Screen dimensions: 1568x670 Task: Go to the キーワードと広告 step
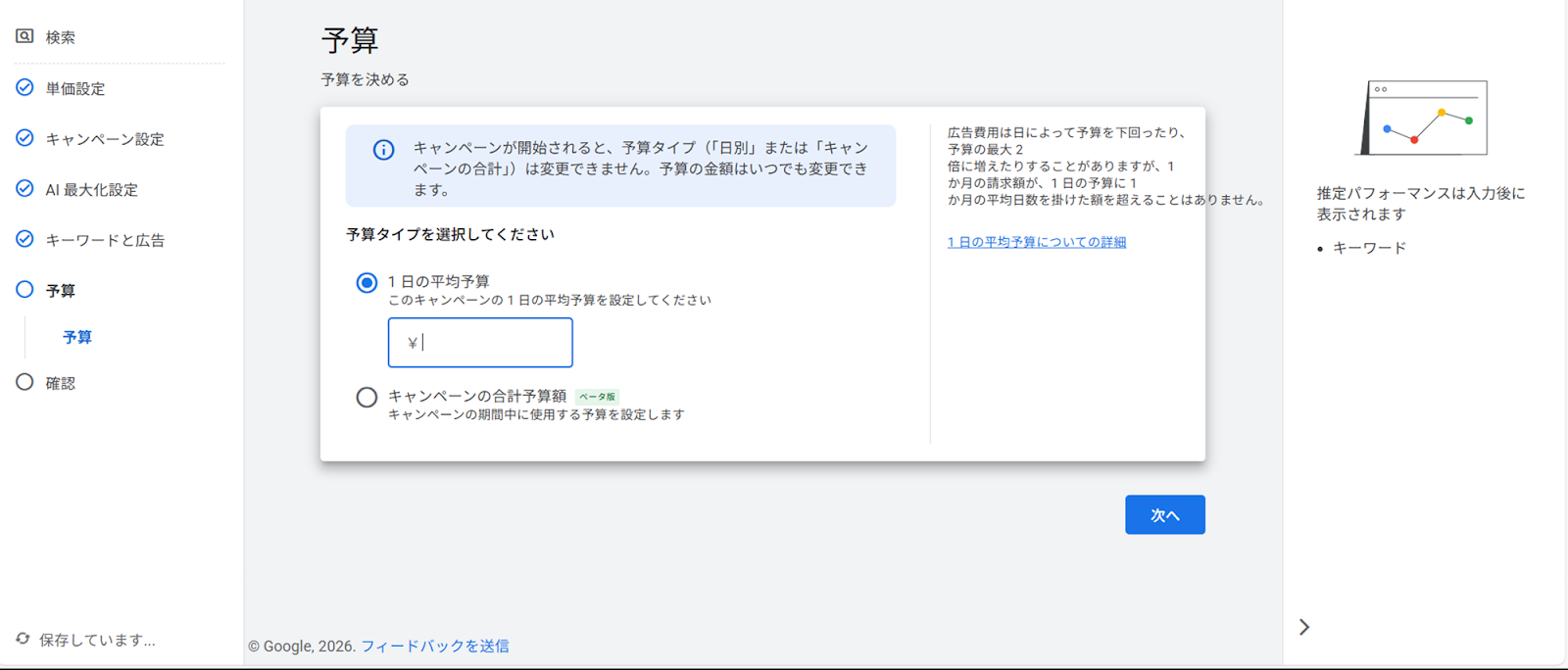[x=105, y=240]
